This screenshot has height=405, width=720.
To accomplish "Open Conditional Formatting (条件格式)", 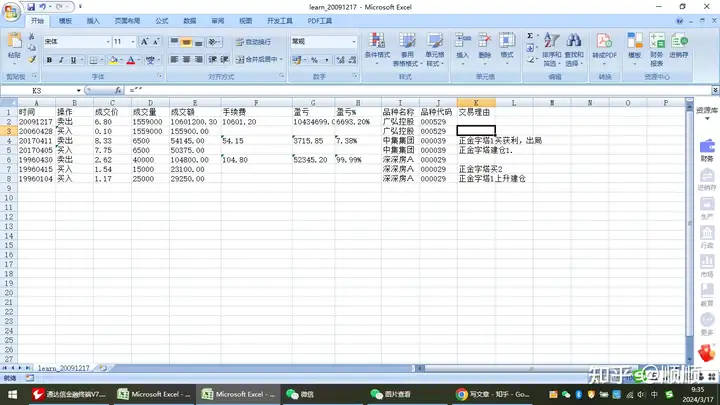I will tap(377, 49).
